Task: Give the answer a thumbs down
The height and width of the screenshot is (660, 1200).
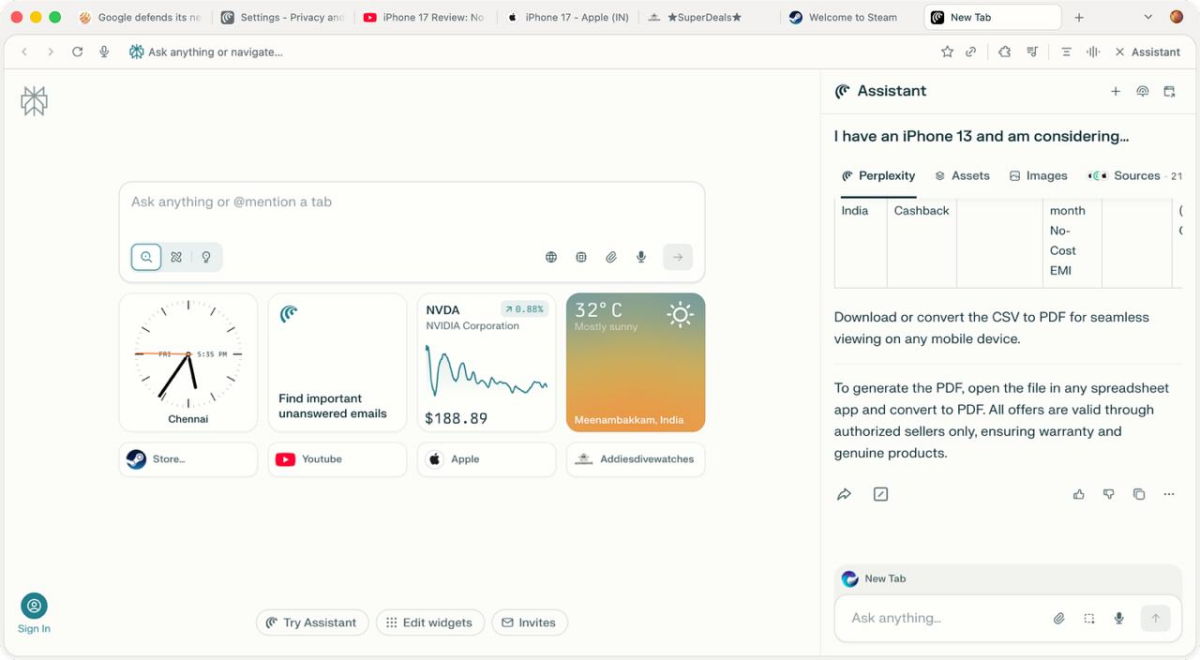Action: click(1108, 494)
